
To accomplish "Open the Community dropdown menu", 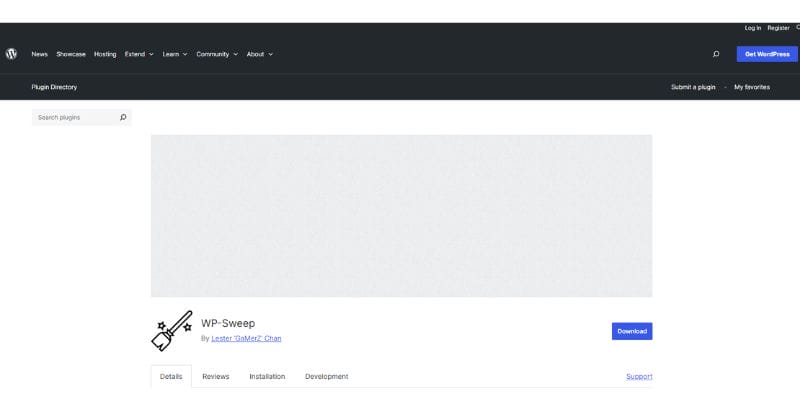I will [217, 54].
